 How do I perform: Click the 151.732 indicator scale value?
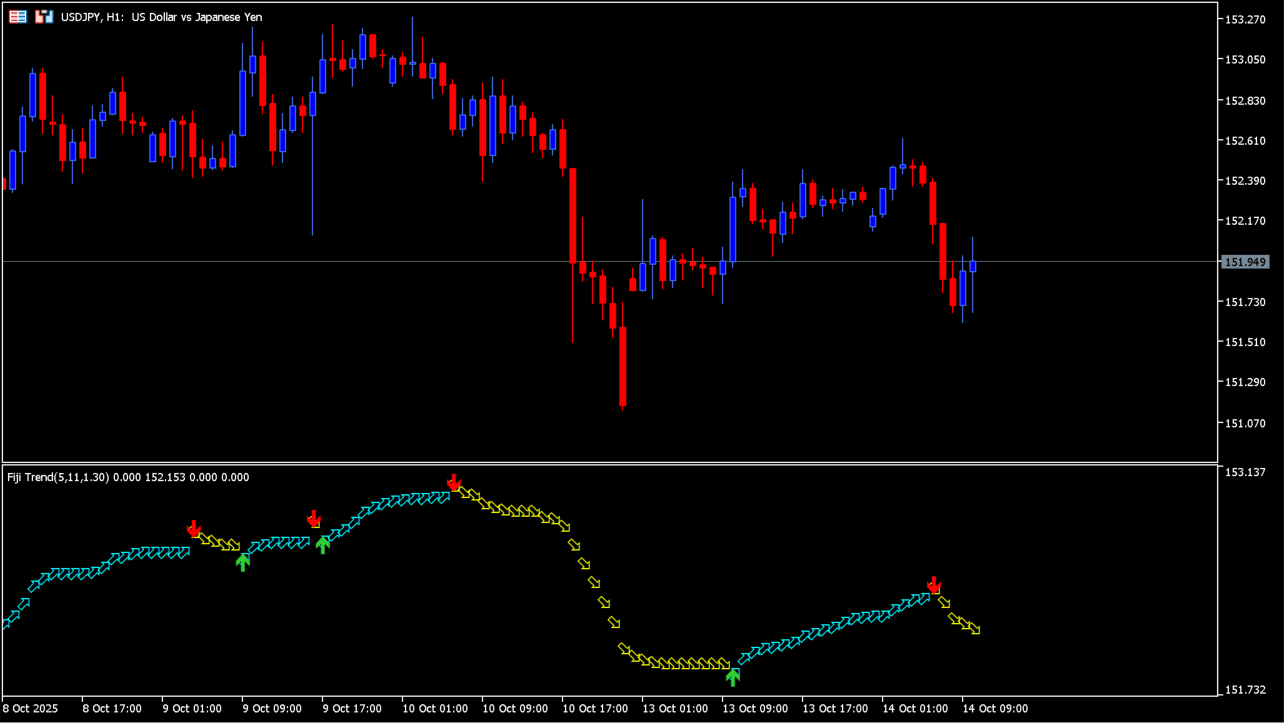pos(1246,690)
